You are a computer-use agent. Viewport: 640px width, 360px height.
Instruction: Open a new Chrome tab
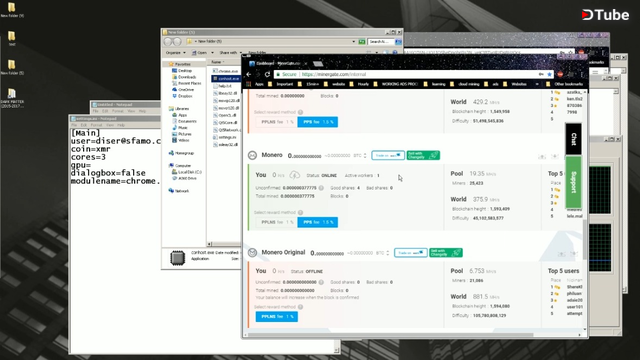click(318, 64)
